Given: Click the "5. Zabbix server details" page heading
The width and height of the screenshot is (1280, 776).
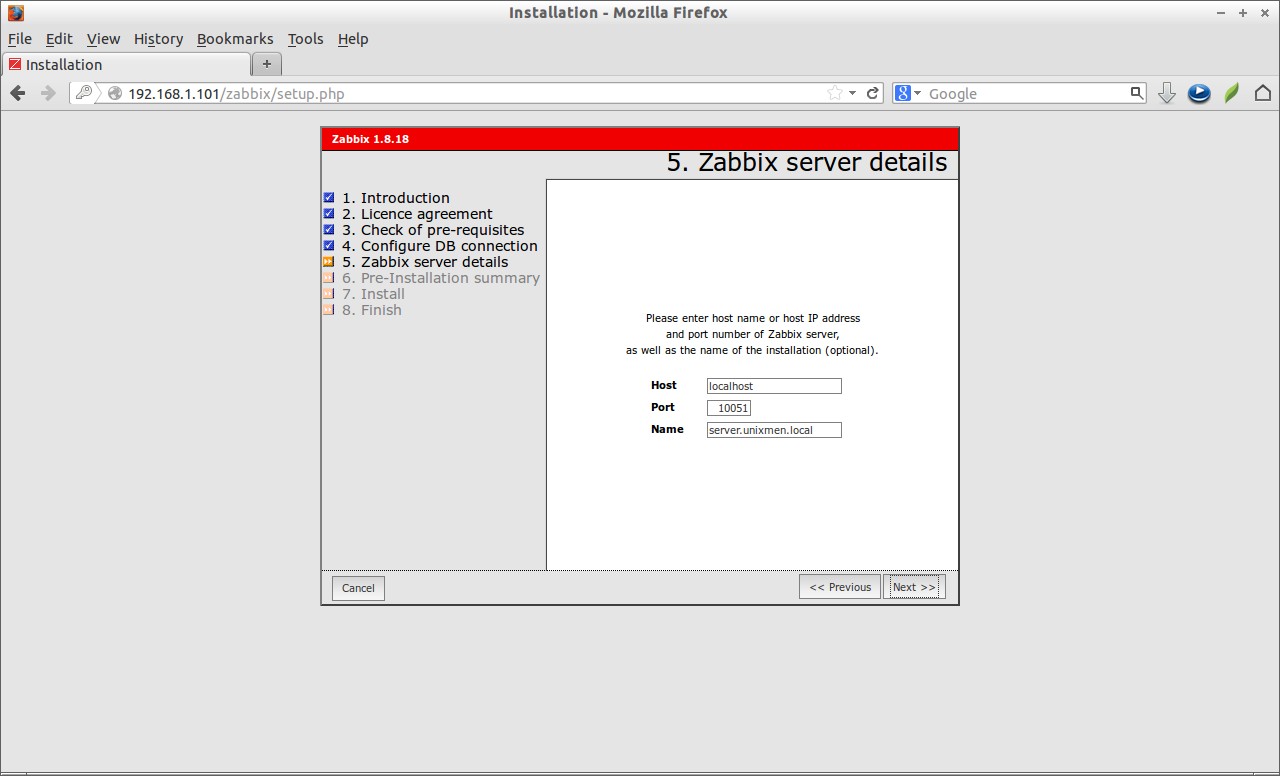Looking at the screenshot, I should pyautogui.click(x=807, y=163).
